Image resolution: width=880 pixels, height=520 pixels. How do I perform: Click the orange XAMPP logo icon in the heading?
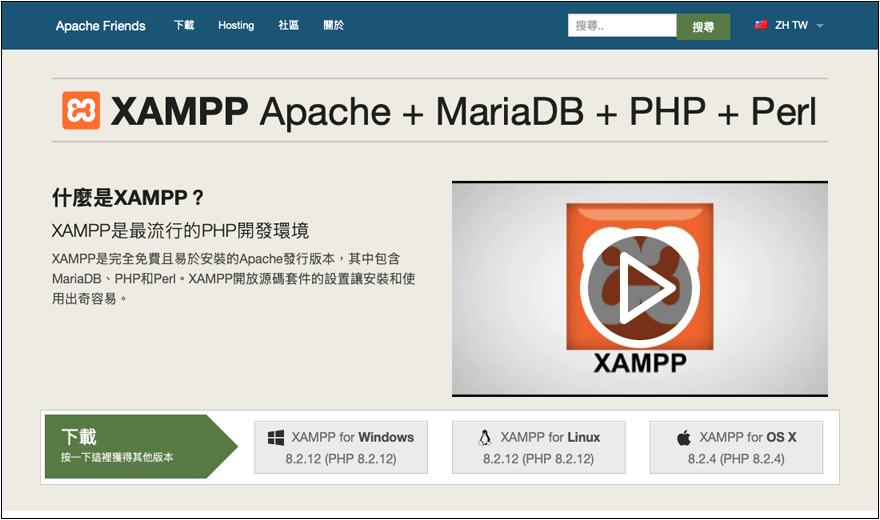(81, 111)
